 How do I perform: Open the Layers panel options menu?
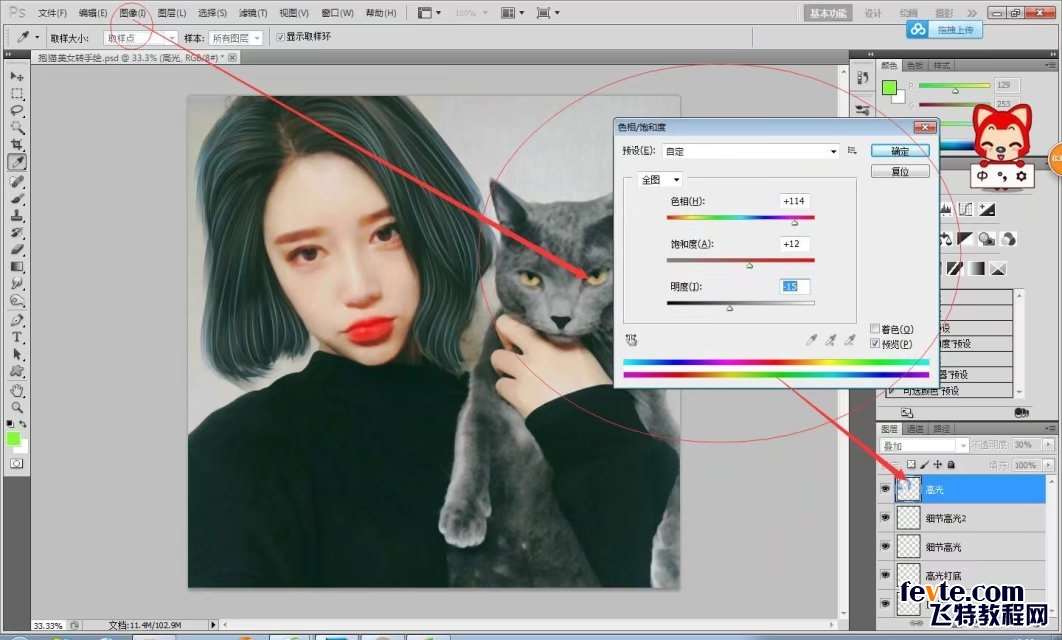point(1050,429)
